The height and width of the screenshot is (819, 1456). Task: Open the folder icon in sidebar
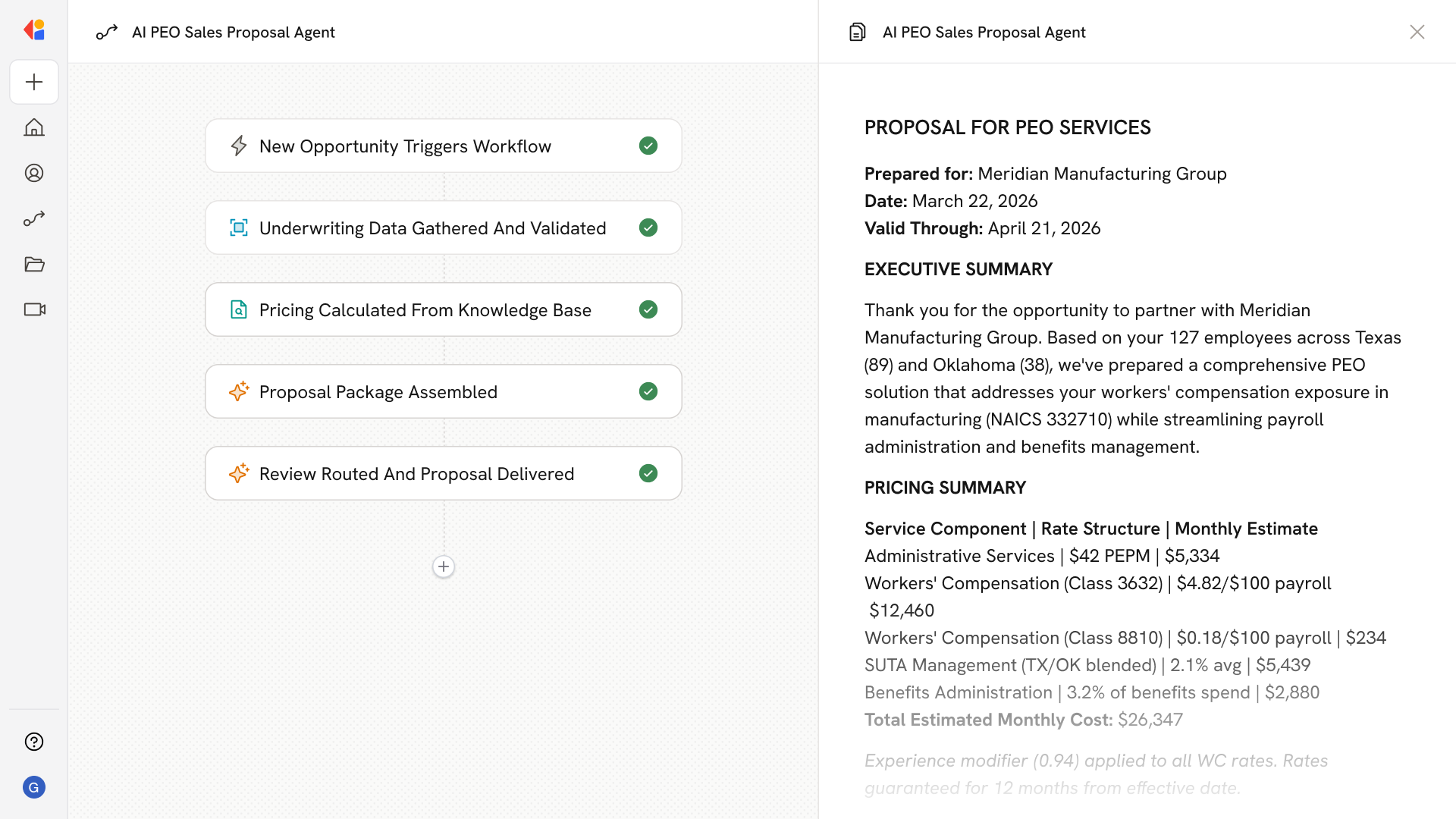coord(34,265)
